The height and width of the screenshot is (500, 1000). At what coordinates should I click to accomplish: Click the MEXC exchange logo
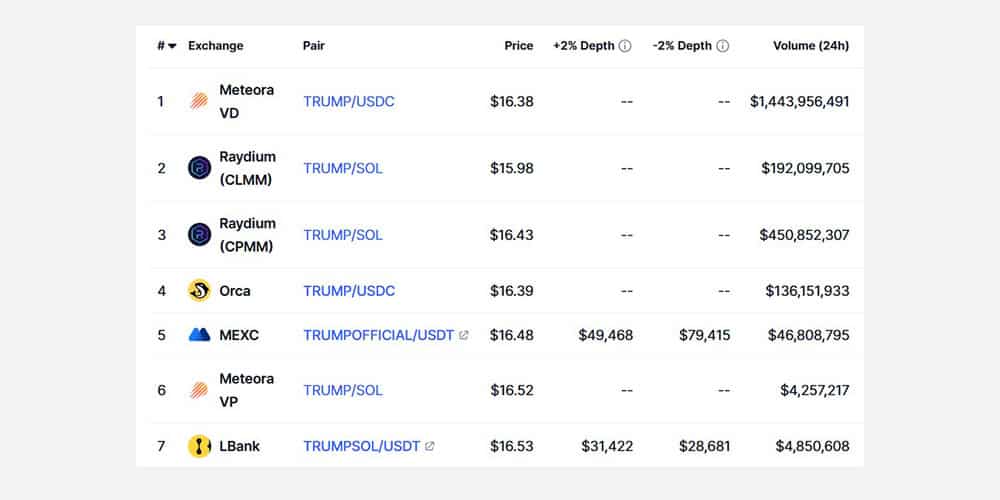(199, 335)
